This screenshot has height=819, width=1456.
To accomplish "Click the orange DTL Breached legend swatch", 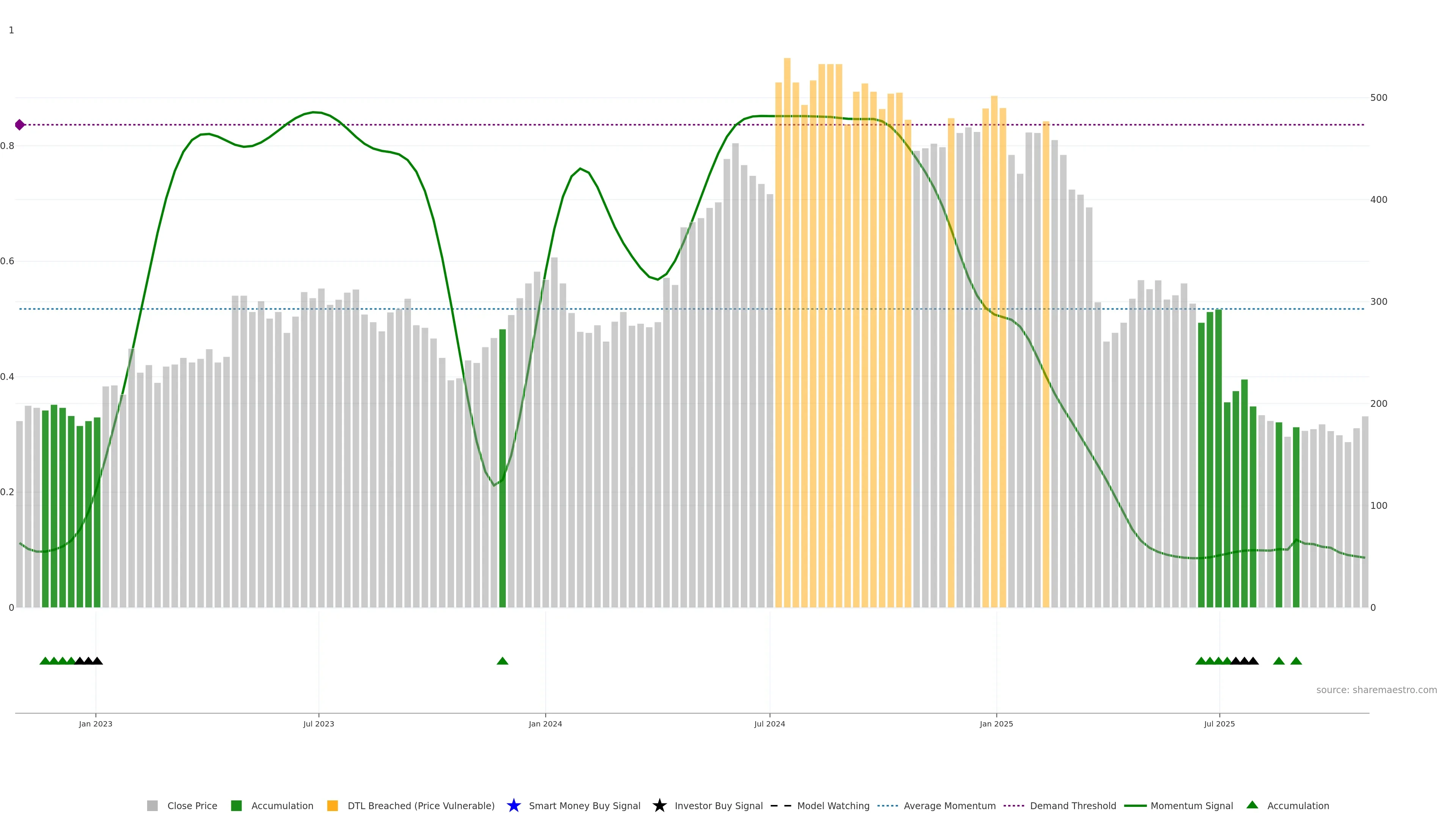I will point(333,805).
